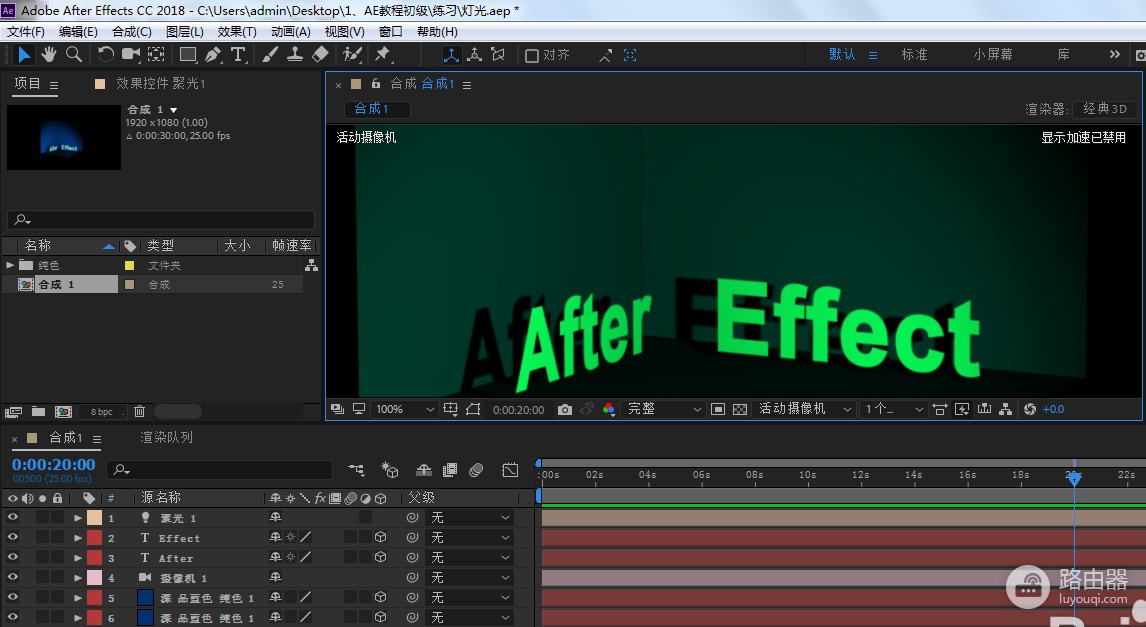Take a snapshot with the camera icon
Screen dimensions: 1146x627
pos(564,409)
